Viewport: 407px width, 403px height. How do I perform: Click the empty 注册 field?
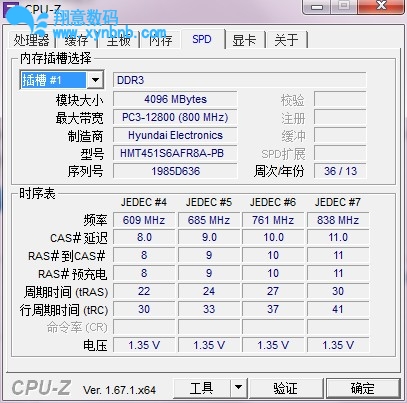[340, 117]
